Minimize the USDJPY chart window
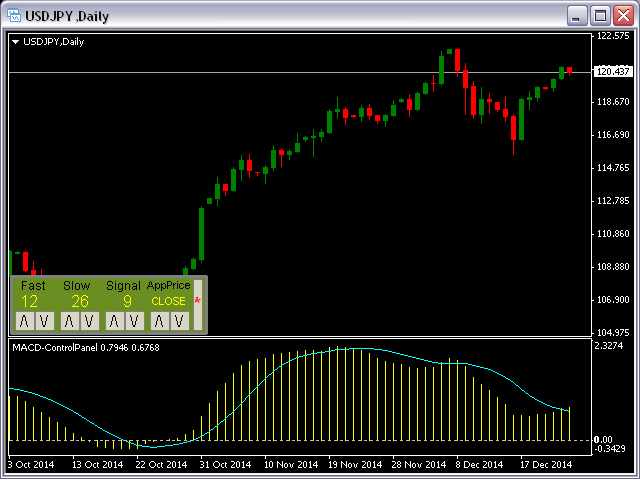Image resolution: width=640 pixels, height=480 pixels. [578, 15]
